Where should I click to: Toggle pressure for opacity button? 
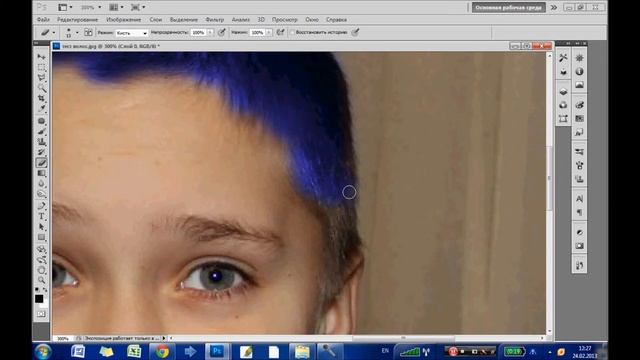(x=222, y=32)
